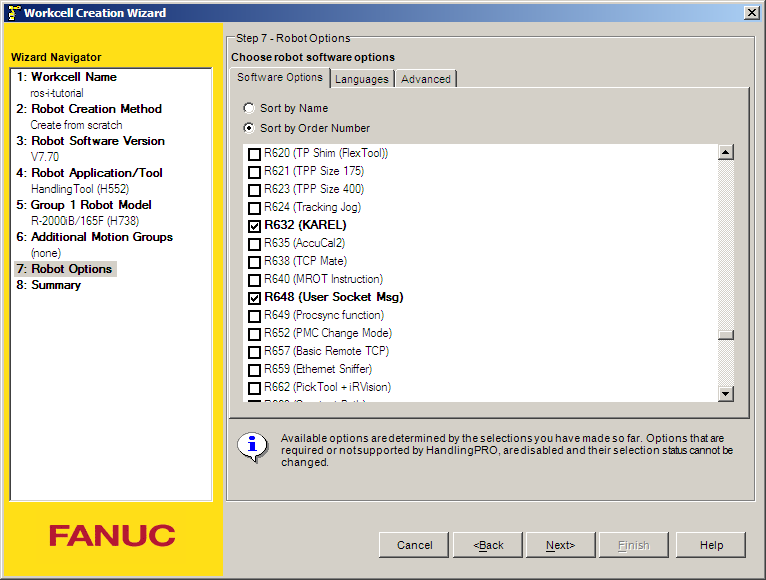Image resolution: width=766 pixels, height=580 pixels.
Task: Open the Software Options tab
Action: (x=280, y=77)
